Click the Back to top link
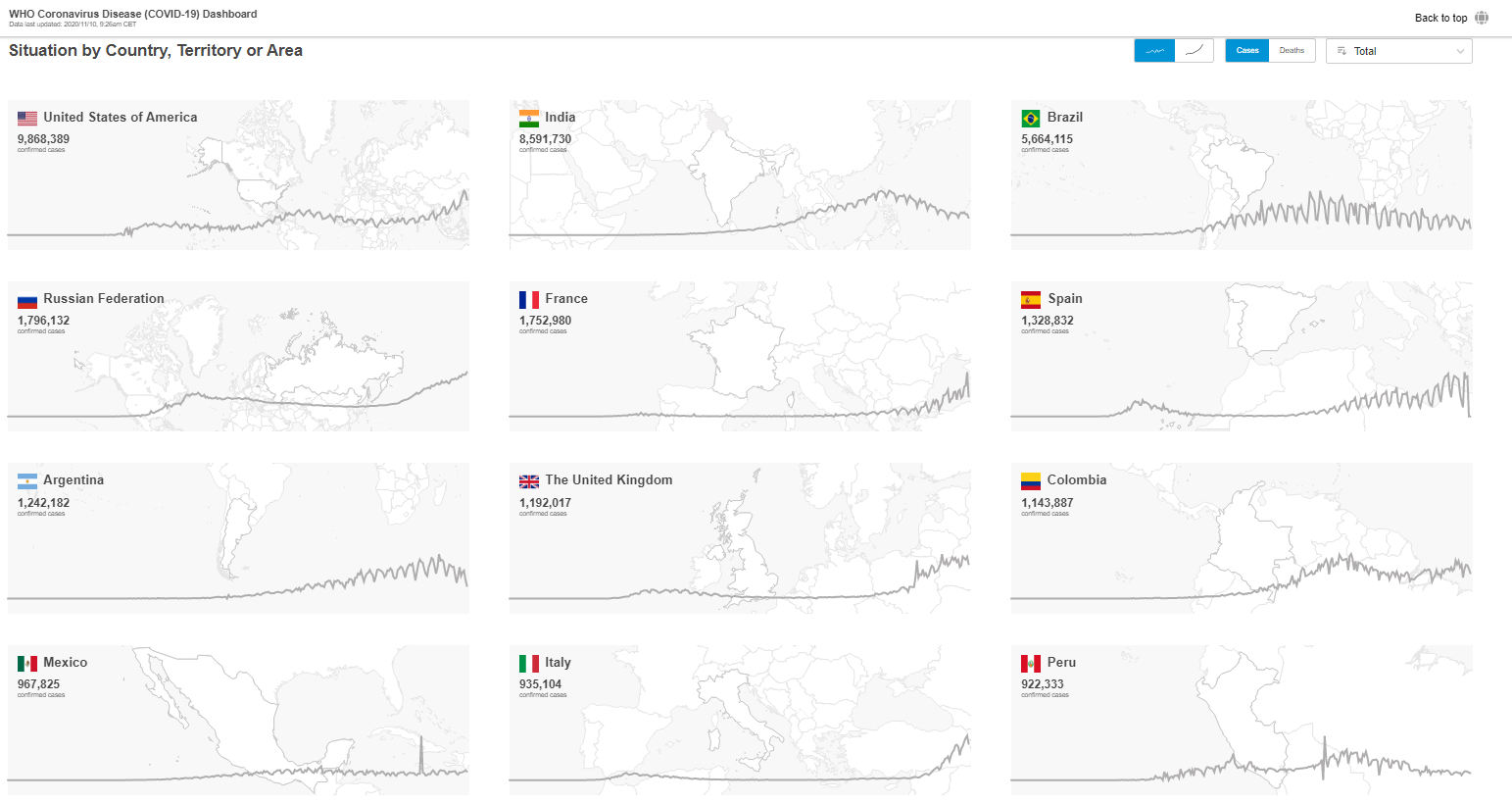 [1440, 18]
